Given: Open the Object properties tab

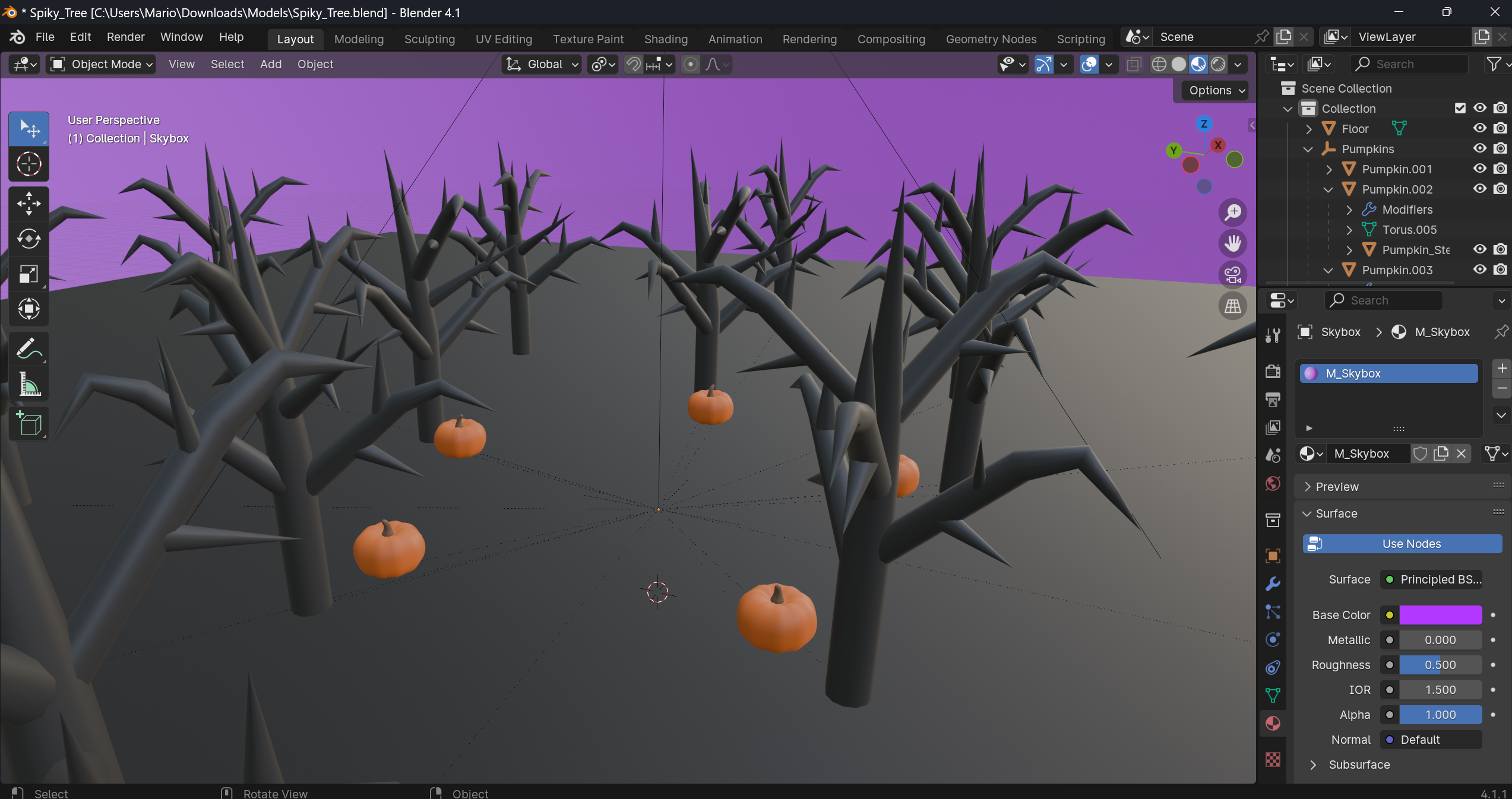Looking at the screenshot, I should click(x=1273, y=556).
